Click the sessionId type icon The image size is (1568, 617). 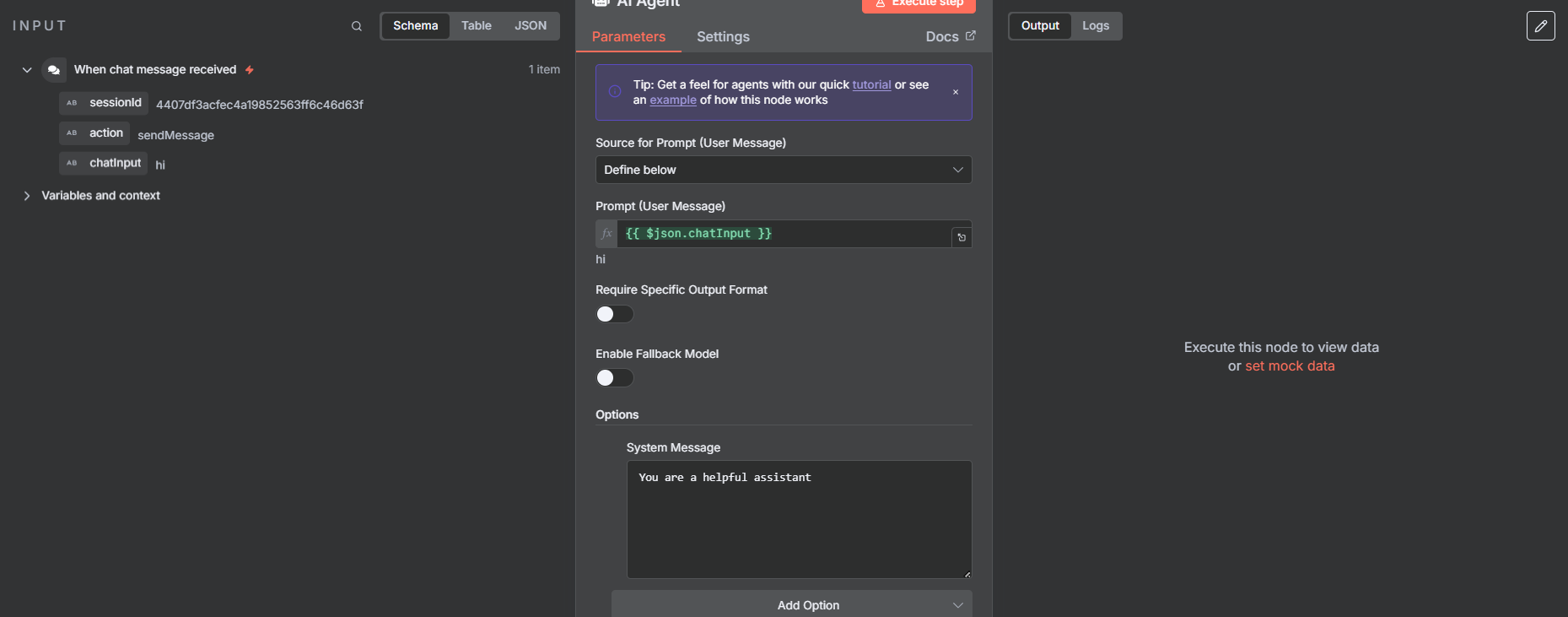click(72, 103)
